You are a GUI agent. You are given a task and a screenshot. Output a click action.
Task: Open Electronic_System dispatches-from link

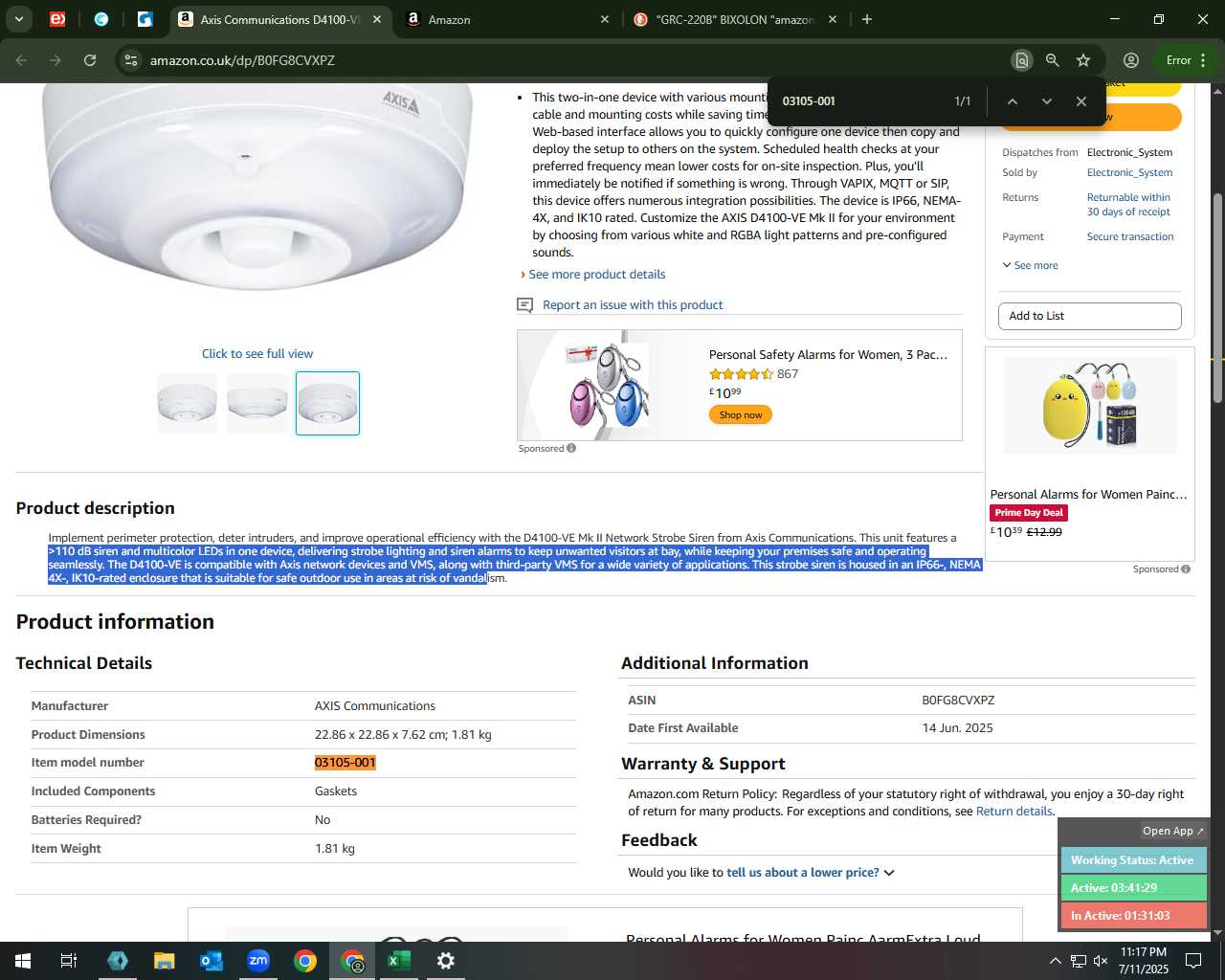click(x=1129, y=153)
